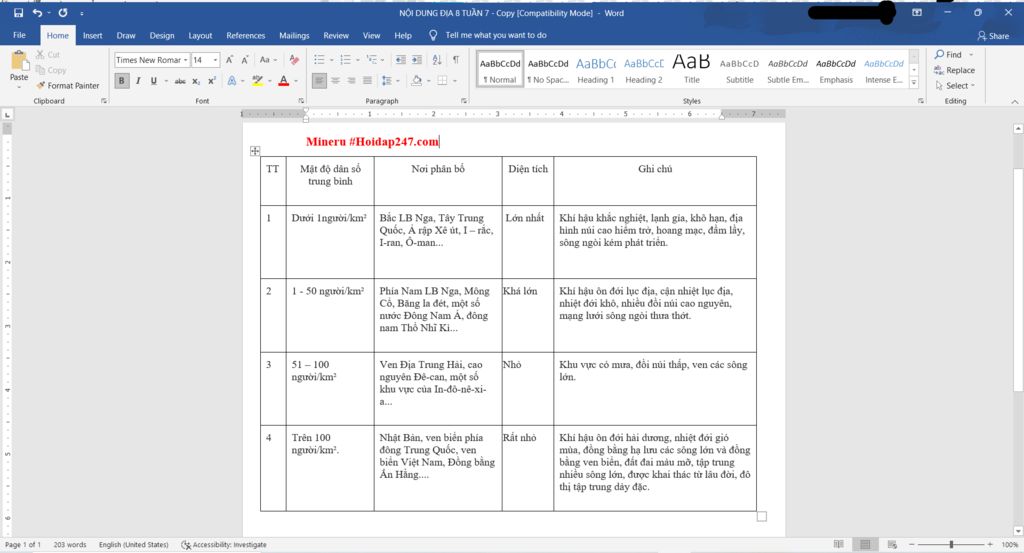Switch to the References tab
The image size is (1024, 553).
(x=246, y=35)
